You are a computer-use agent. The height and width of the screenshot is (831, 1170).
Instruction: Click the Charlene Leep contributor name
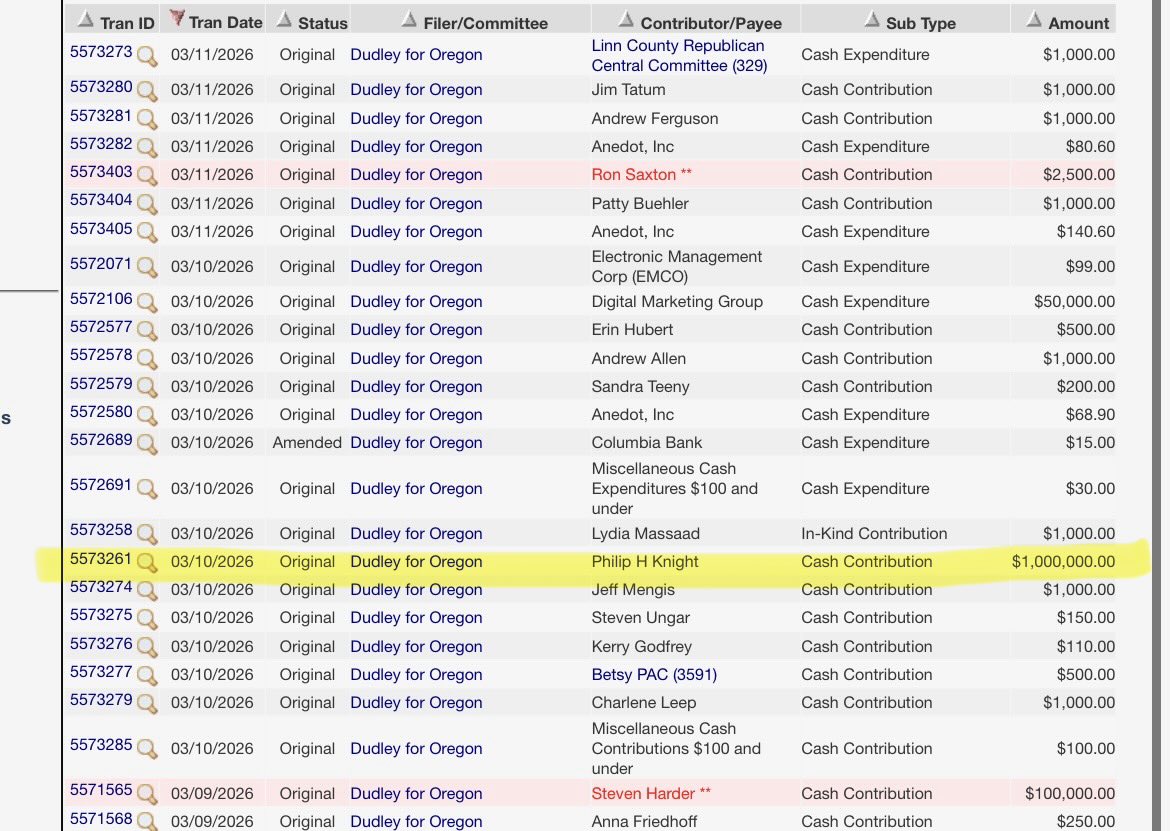(x=643, y=703)
